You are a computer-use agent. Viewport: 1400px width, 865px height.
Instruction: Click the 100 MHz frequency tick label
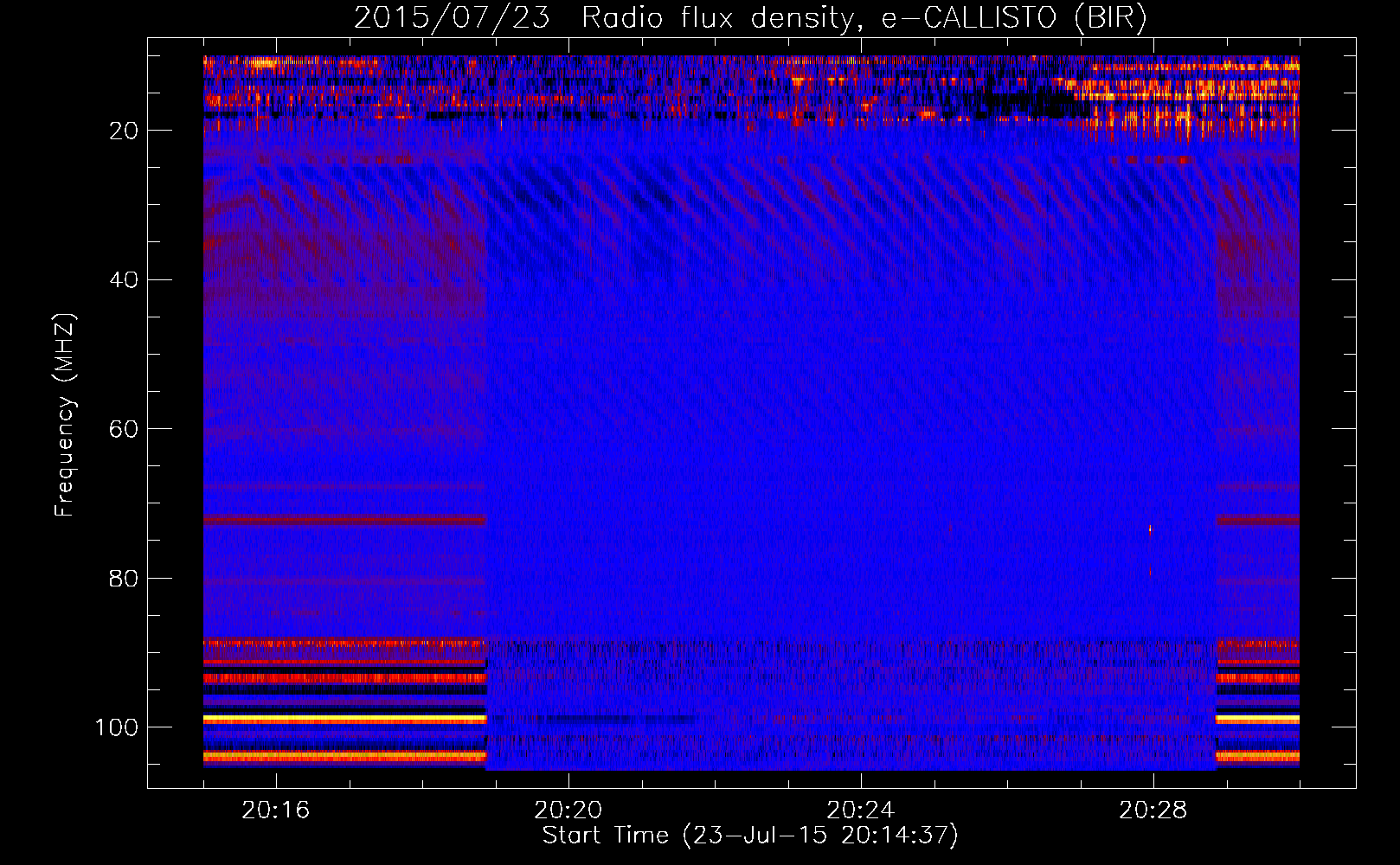click(x=117, y=727)
